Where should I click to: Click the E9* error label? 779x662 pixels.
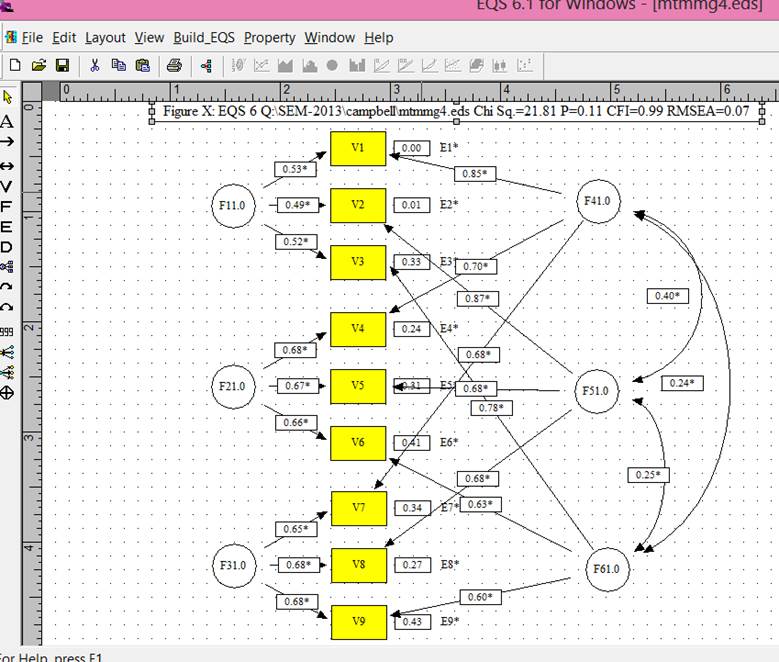[x=450, y=621]
